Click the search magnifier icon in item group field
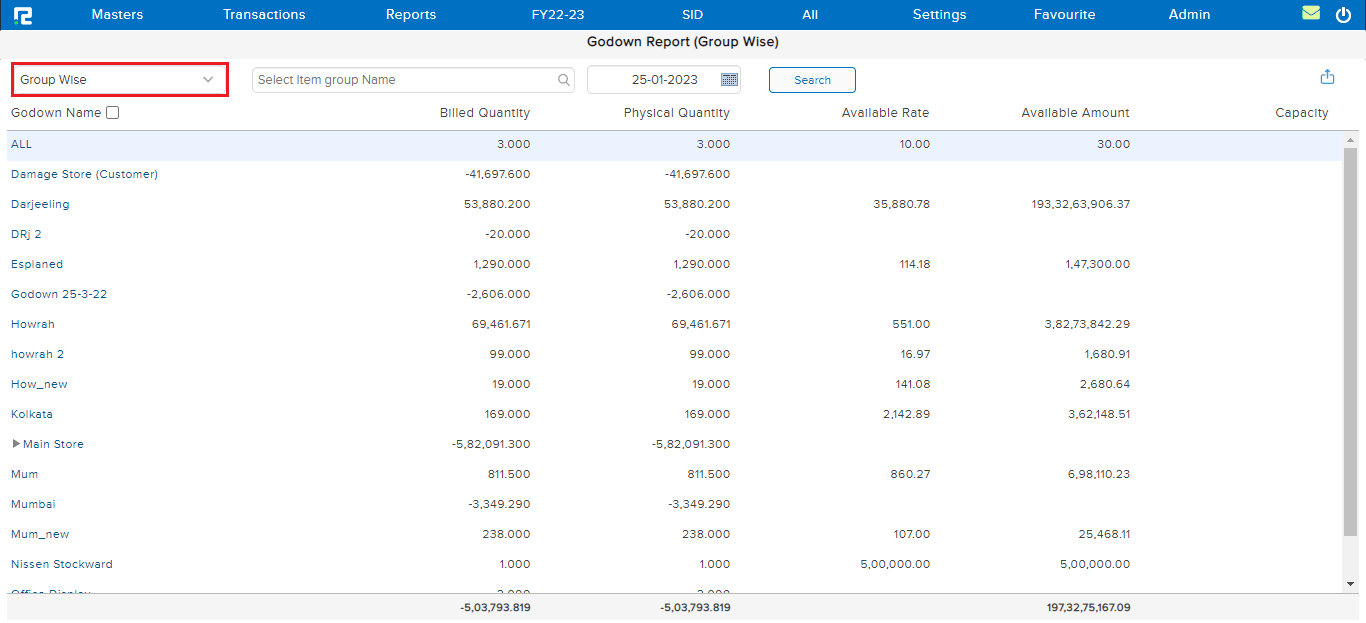 click(564, 80)
